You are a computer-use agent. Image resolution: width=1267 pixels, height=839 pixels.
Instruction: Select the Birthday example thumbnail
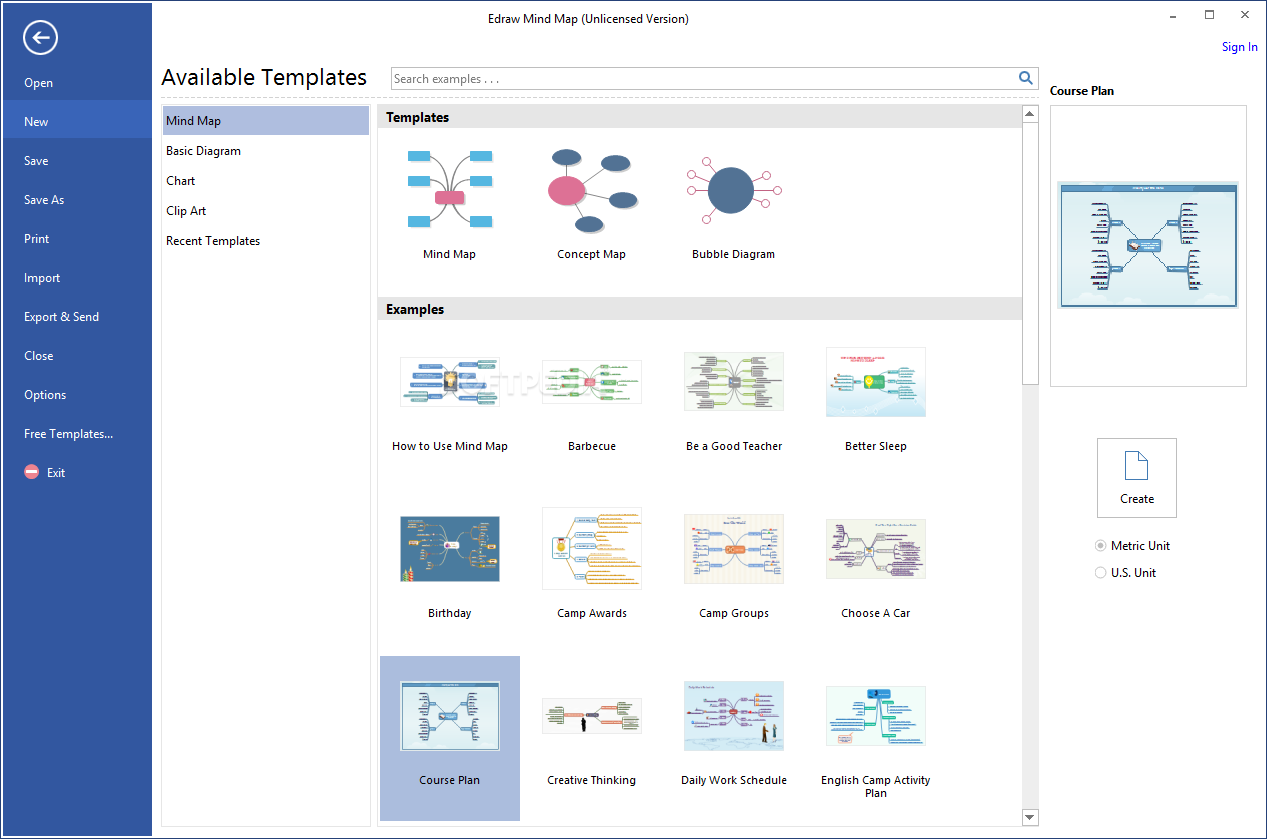coord(450,549)
